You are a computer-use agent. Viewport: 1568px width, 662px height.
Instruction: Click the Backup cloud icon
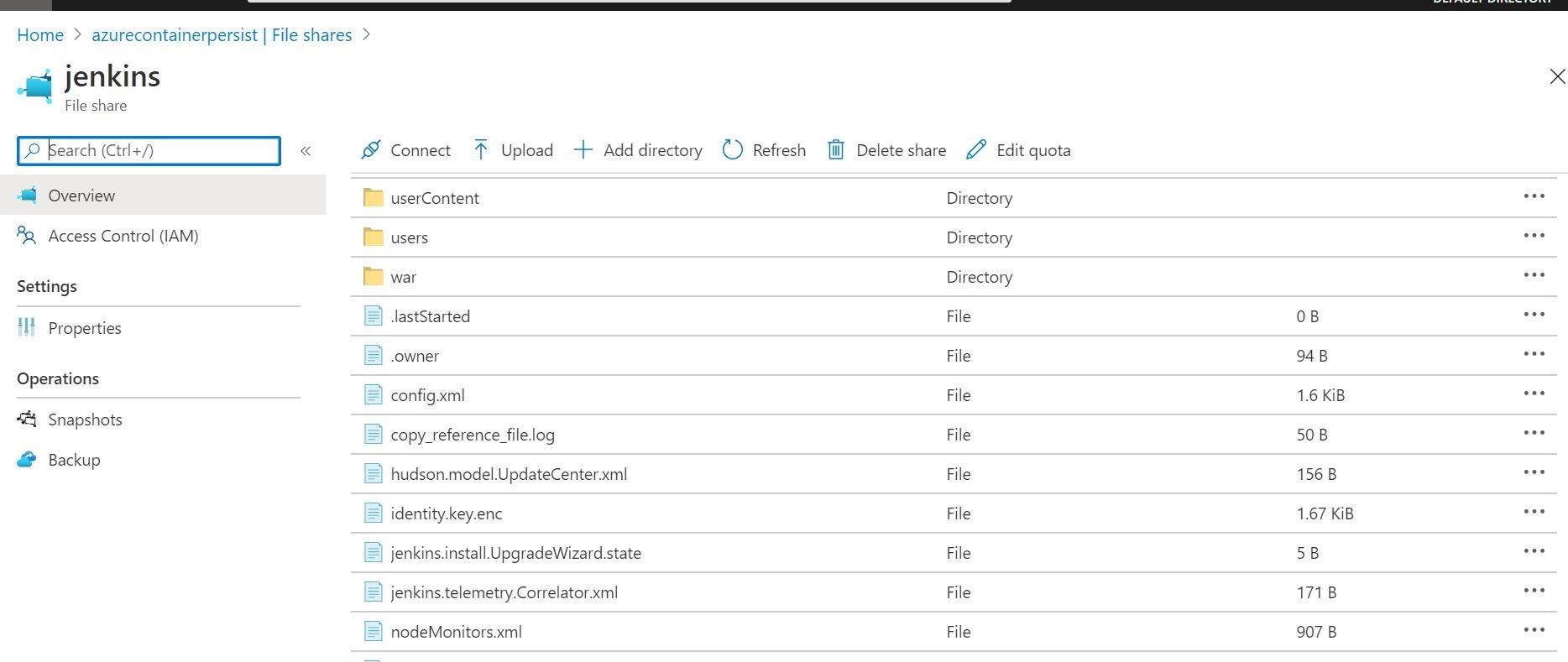click(27, 460)
